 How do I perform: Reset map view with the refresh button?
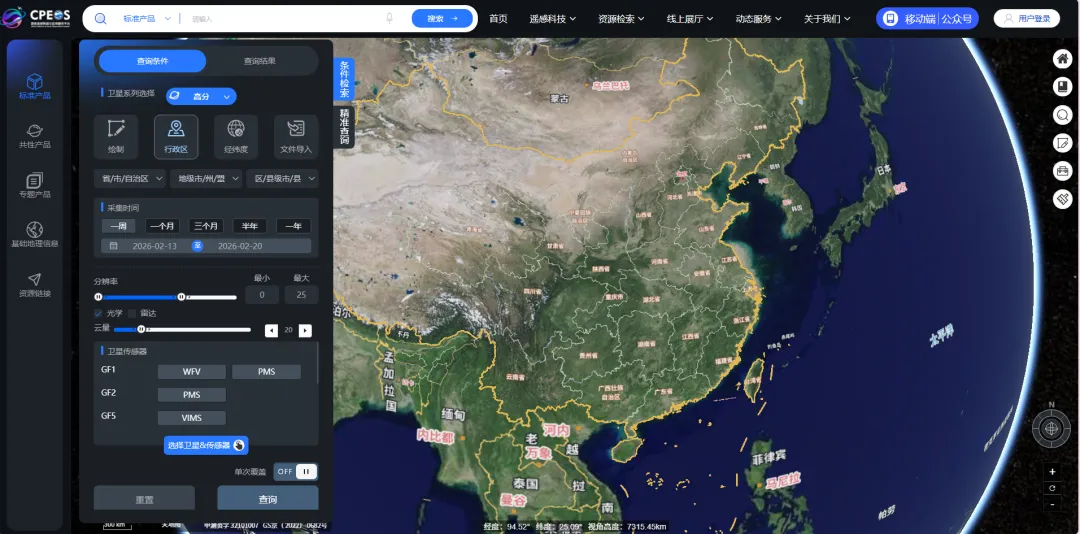tap(1052, 488)
